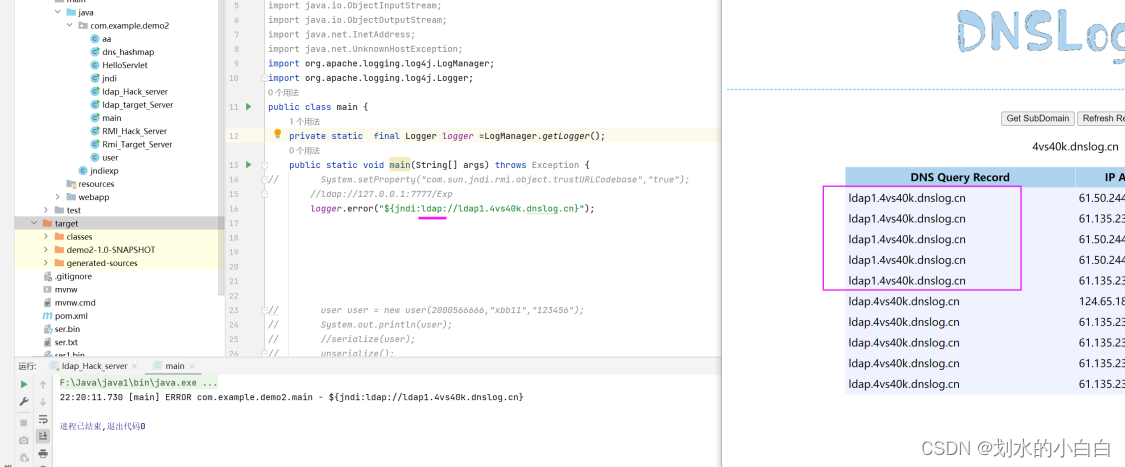Place cursor on logger.error line 16
Viewport: 1125px width, 467px height.
pyautogui.click(x=453, y=209)
